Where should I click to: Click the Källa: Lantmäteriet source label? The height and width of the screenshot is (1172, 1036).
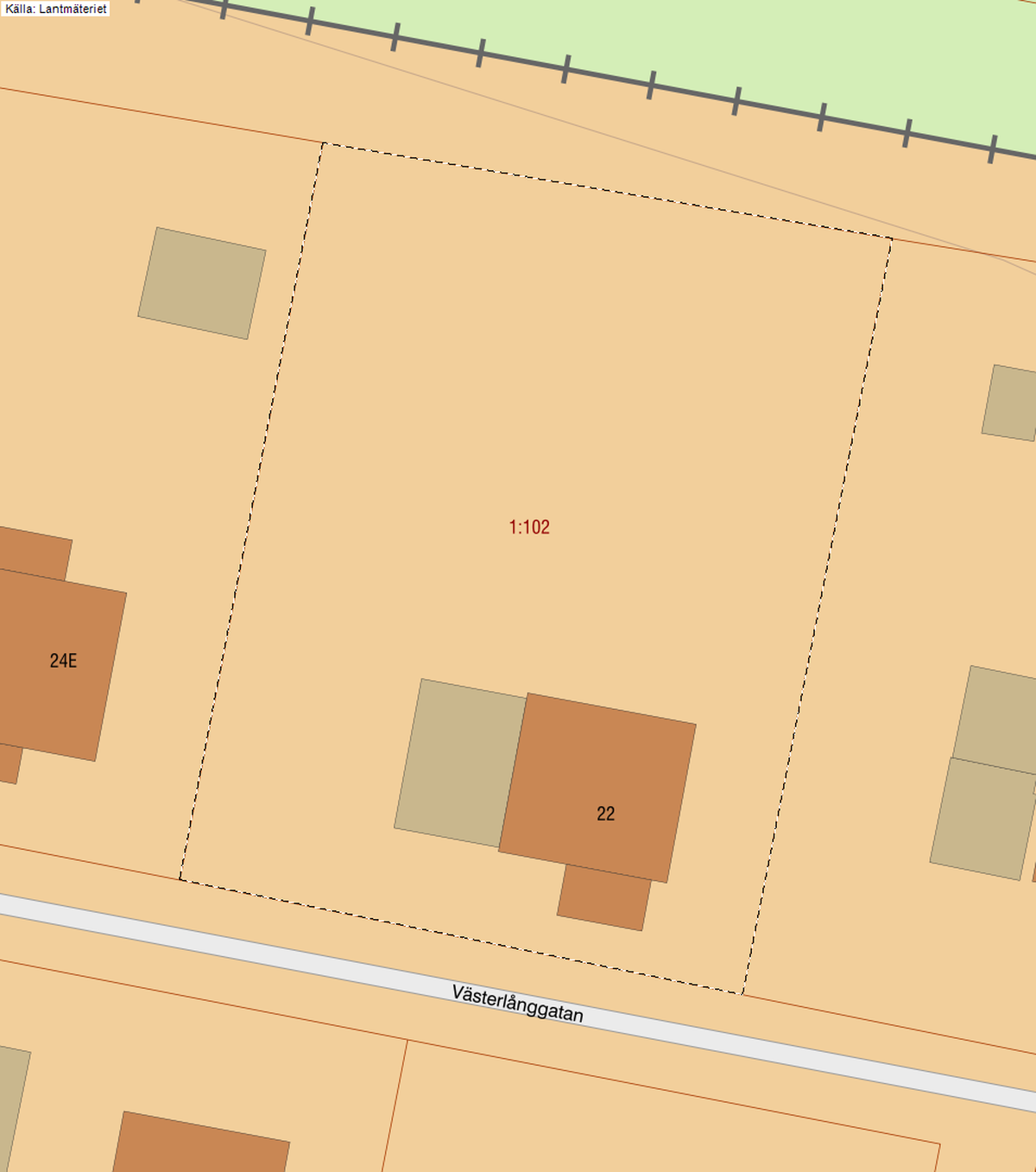(56, 9)
